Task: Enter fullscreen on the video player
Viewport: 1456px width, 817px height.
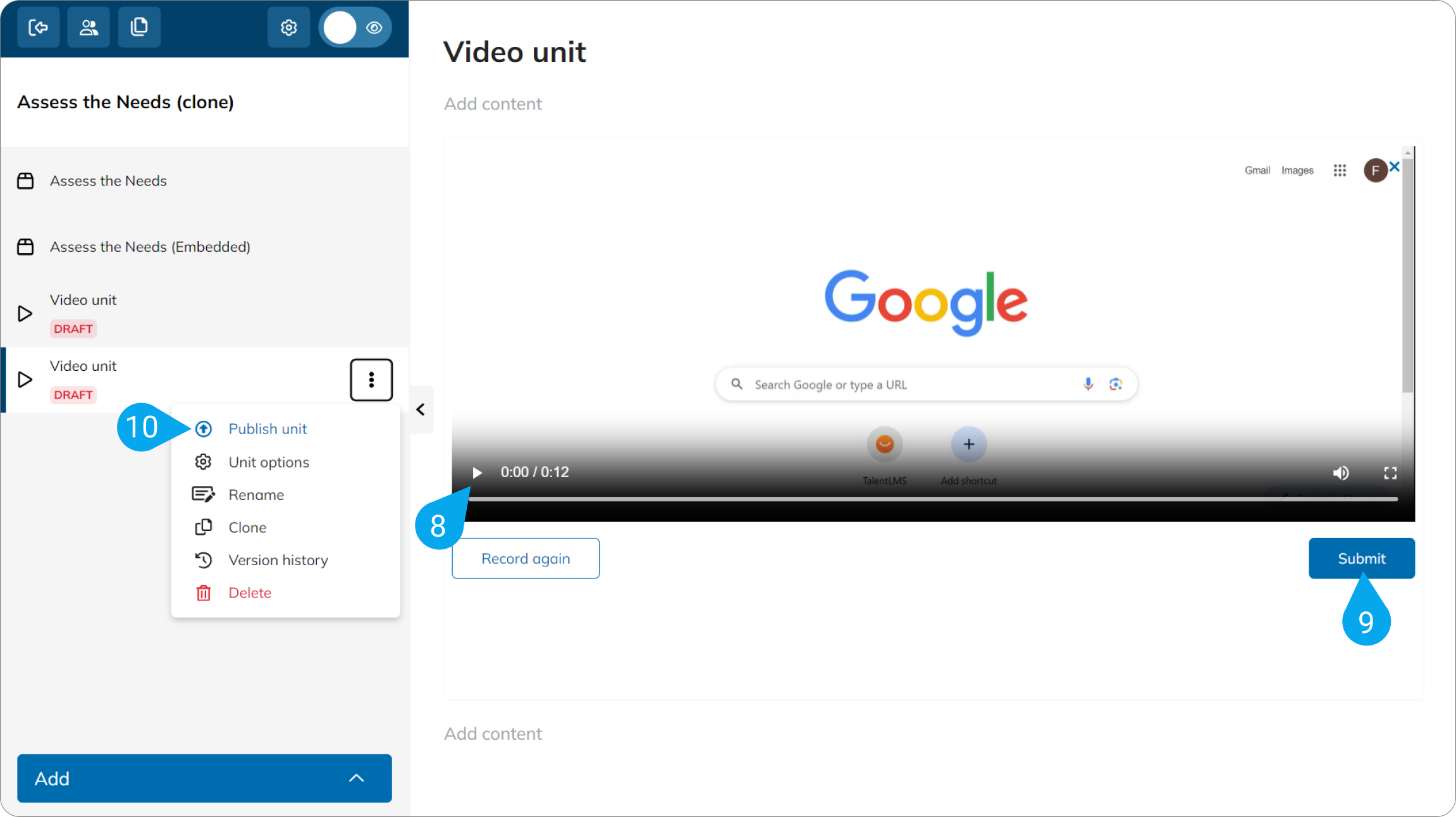Action: tap(1390, 473)
